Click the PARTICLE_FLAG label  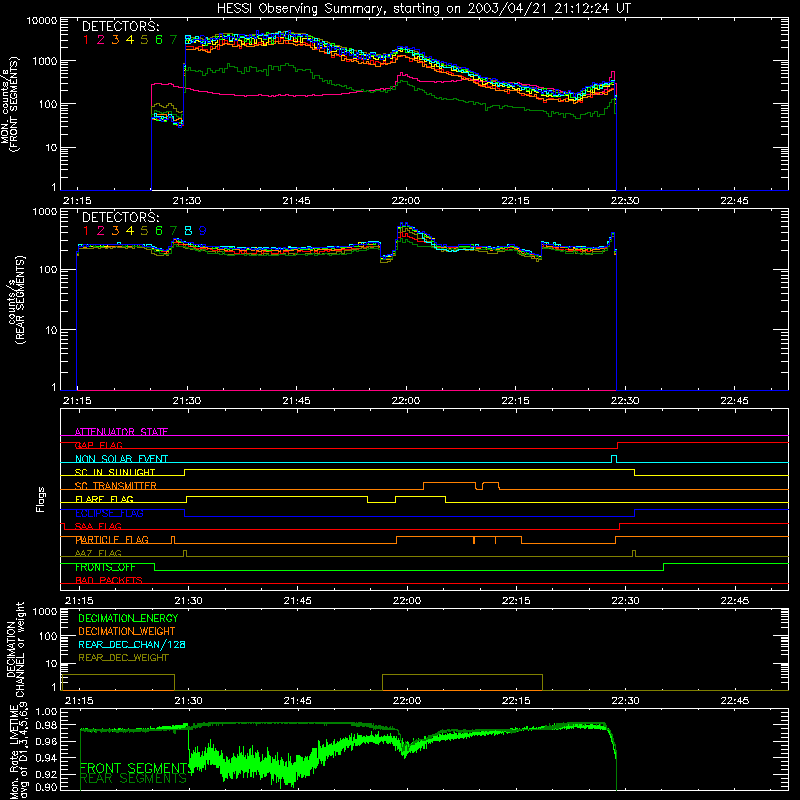(x=112, y=539)
